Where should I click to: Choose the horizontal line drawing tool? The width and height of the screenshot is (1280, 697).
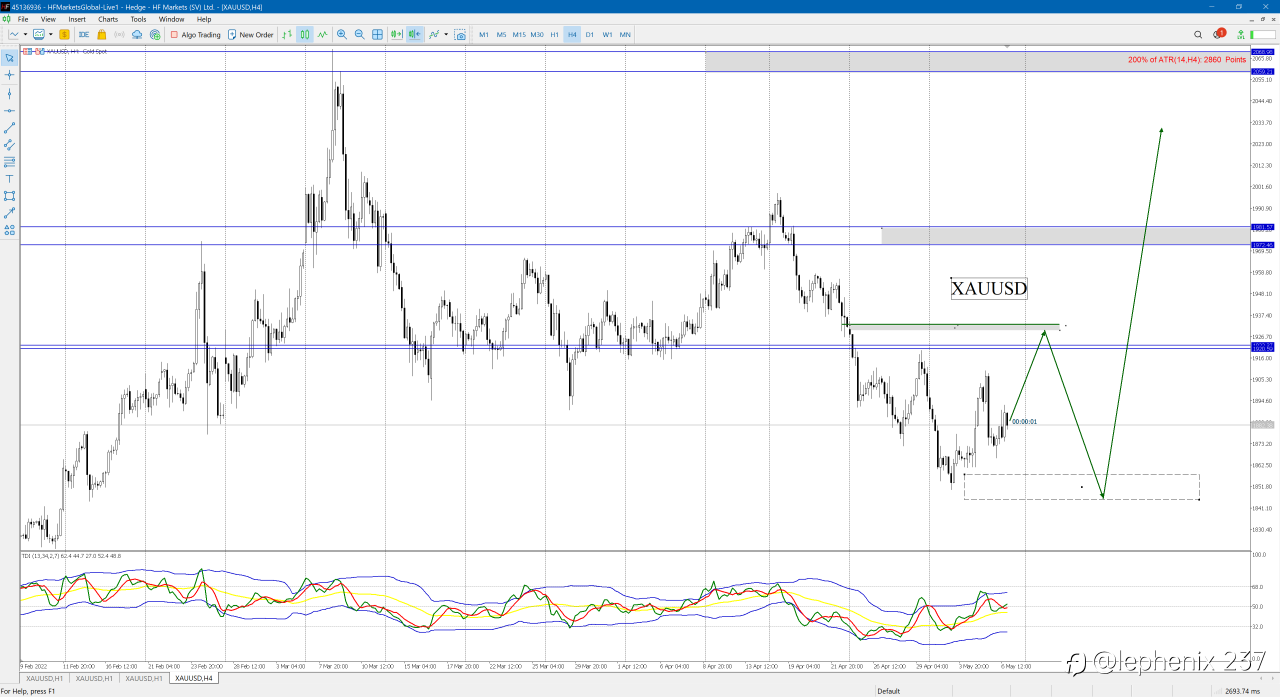coord(9,110)
